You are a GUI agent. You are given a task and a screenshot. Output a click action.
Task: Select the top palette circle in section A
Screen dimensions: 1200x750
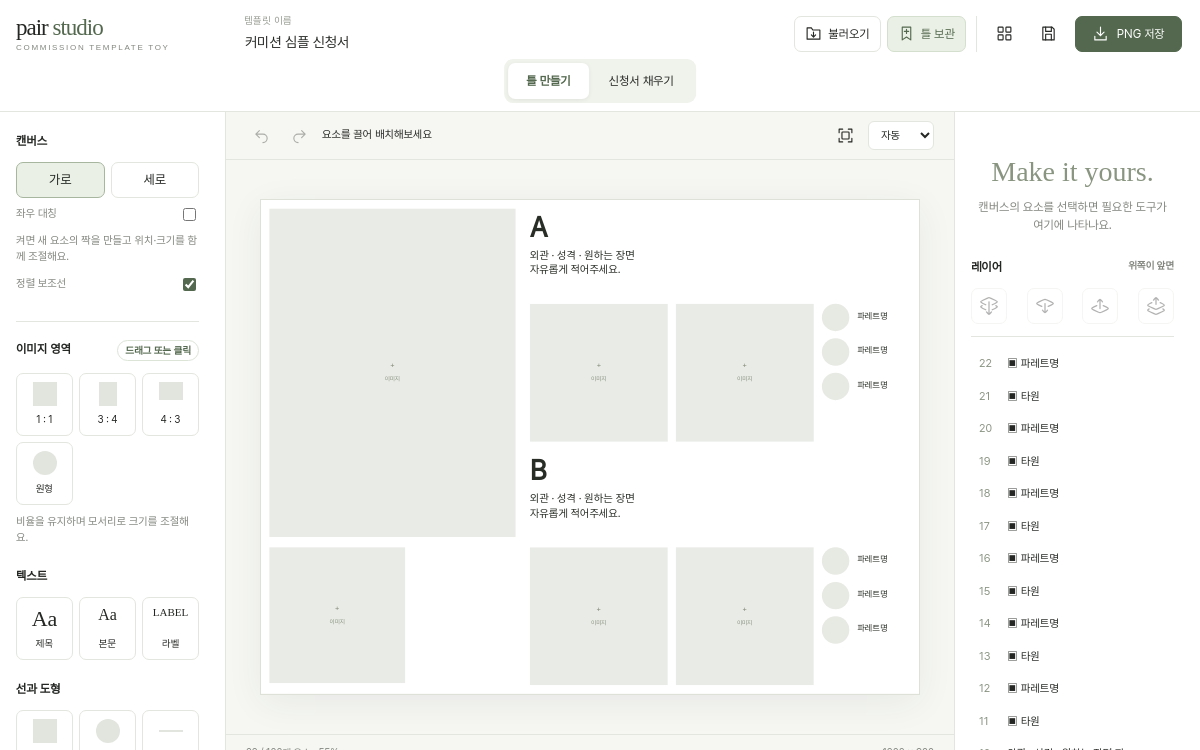coord(835,317)
